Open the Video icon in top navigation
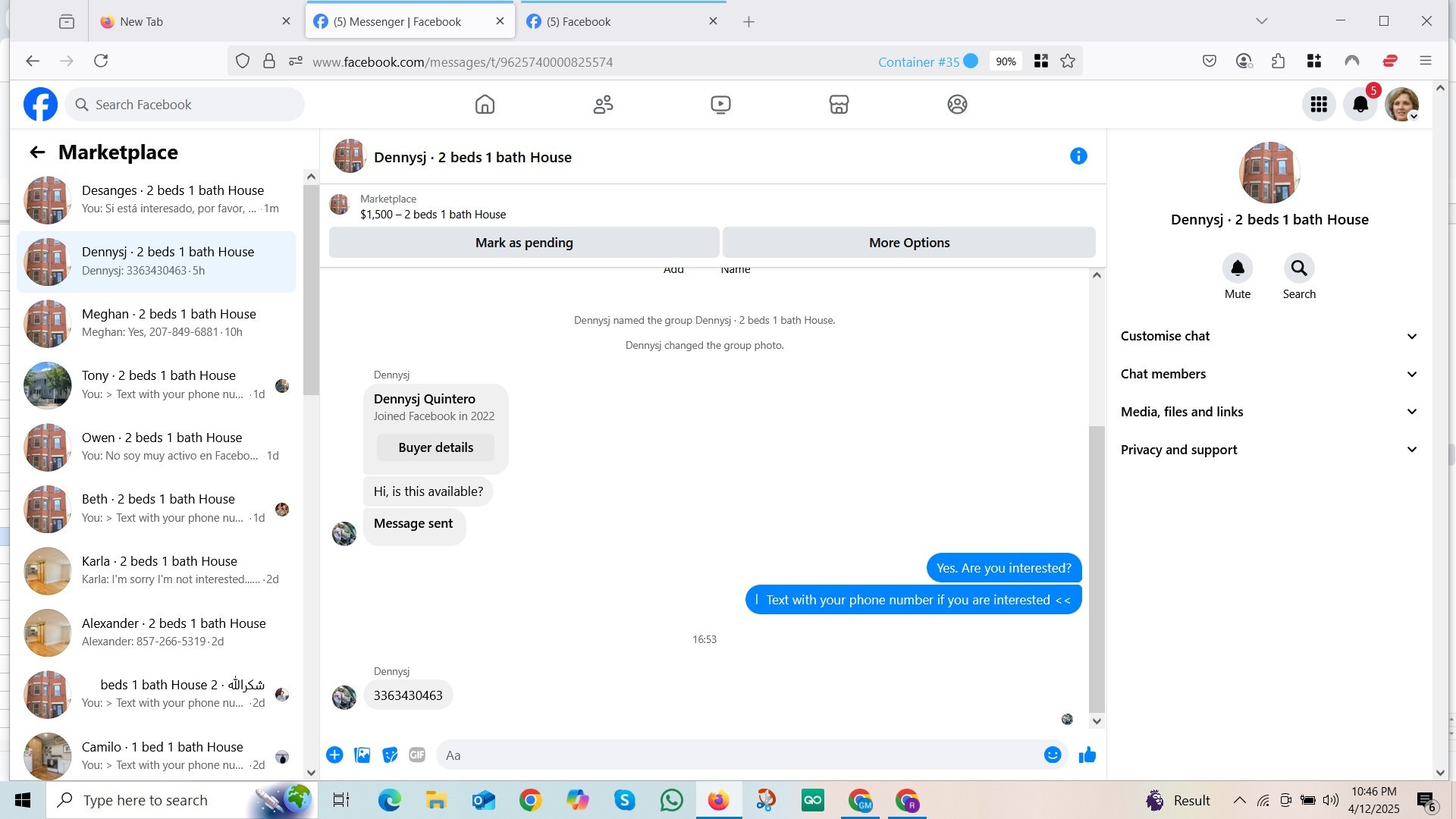Image resolution: width=1456 pixels, height=819 pixels. click(x=720, y=105)
